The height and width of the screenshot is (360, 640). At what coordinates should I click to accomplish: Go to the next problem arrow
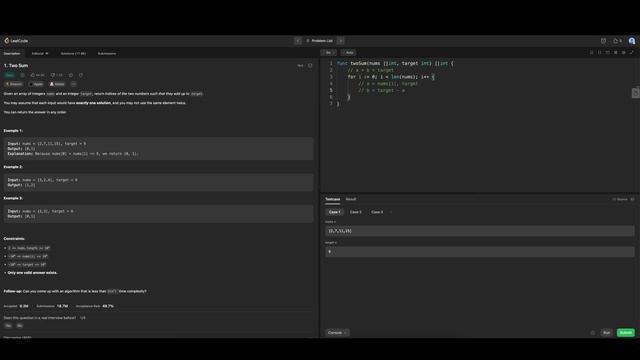pos(340,41)
